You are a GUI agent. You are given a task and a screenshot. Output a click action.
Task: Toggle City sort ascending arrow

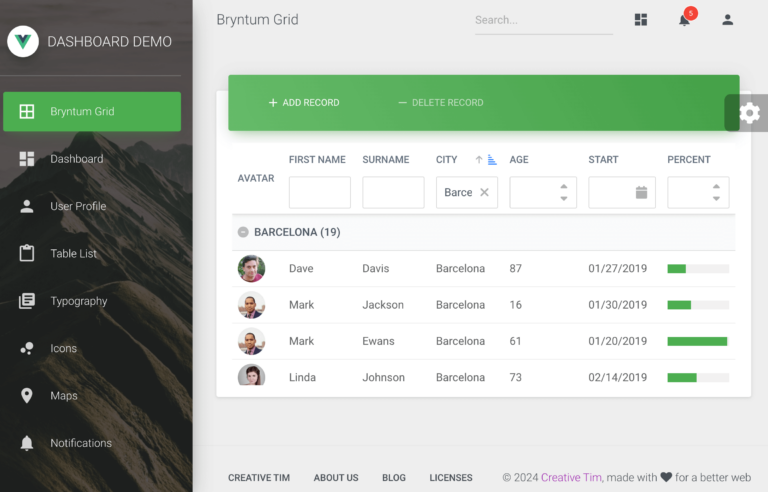[479, 160]
